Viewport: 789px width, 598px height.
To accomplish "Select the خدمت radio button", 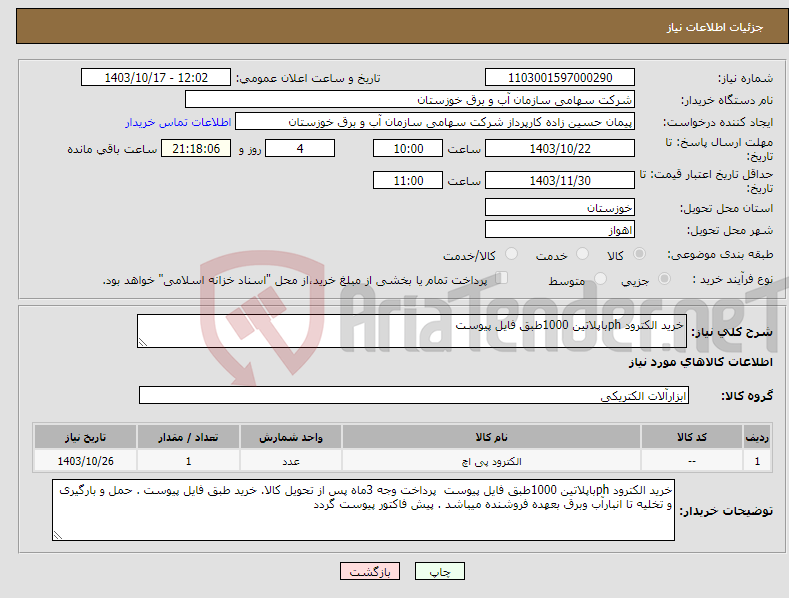I will click(582, 254).
